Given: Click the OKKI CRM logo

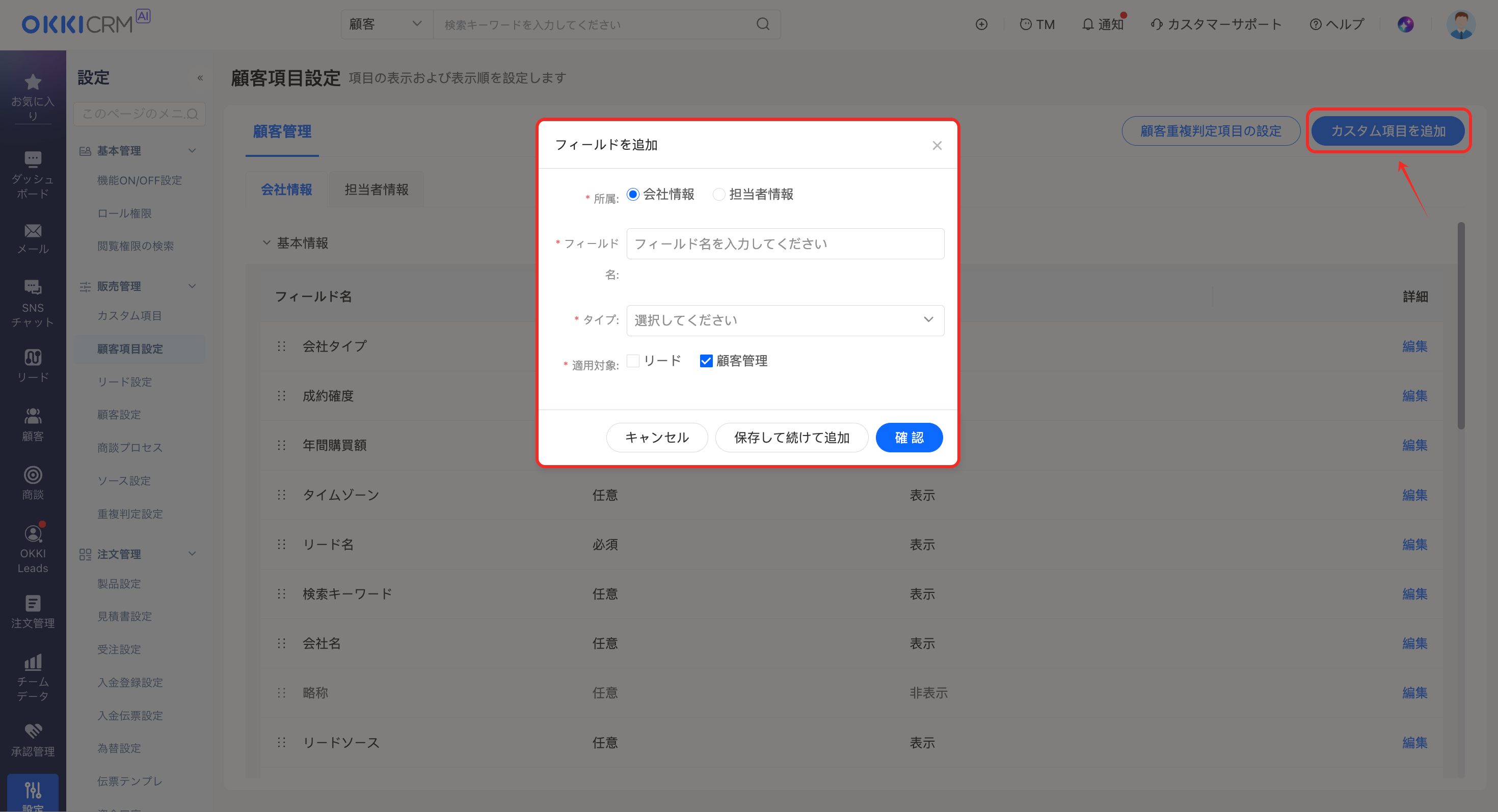Looking at the screenshot, I should click(x=86, y=22).
